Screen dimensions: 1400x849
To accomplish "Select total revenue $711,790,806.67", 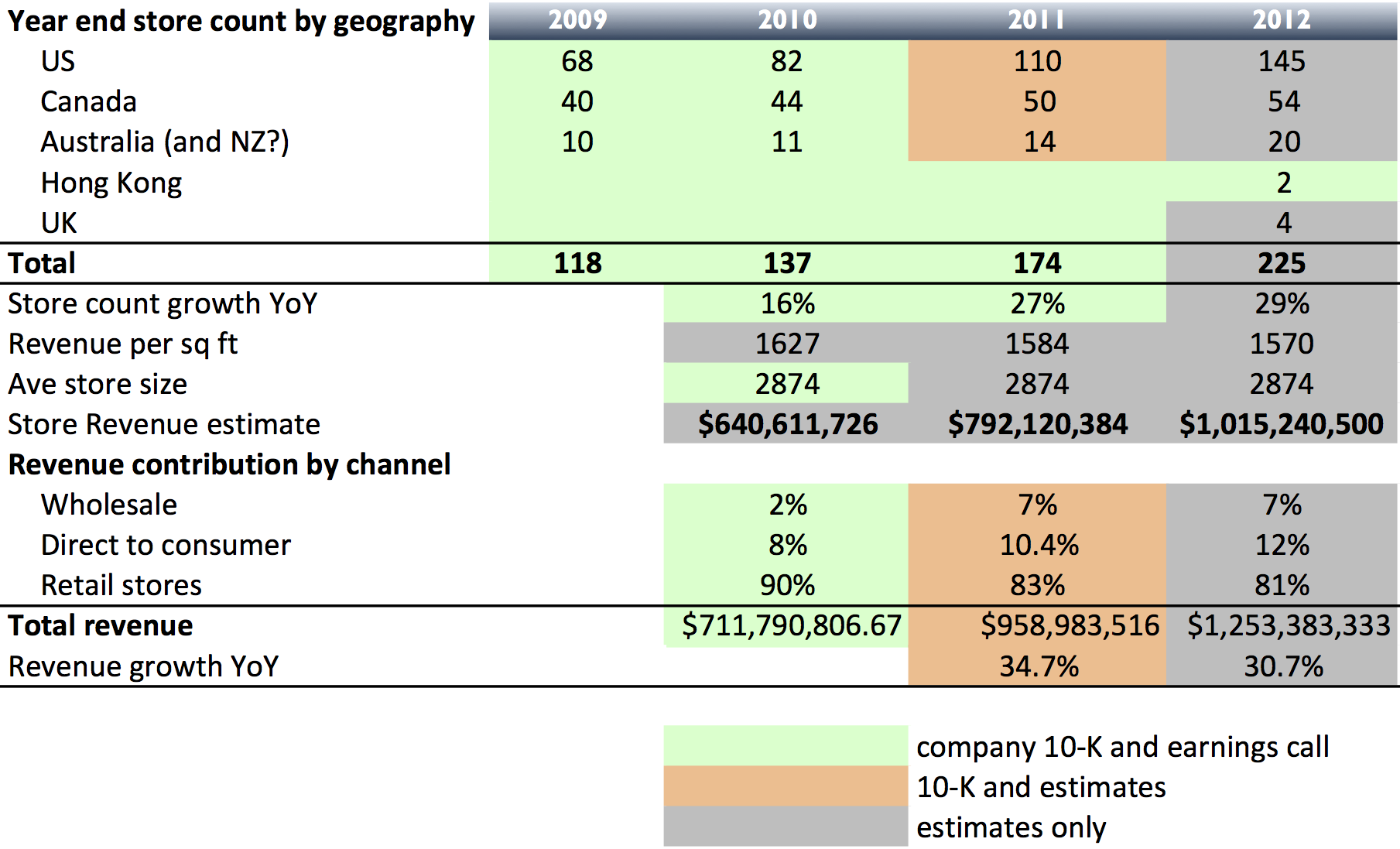I will (792, 625).
